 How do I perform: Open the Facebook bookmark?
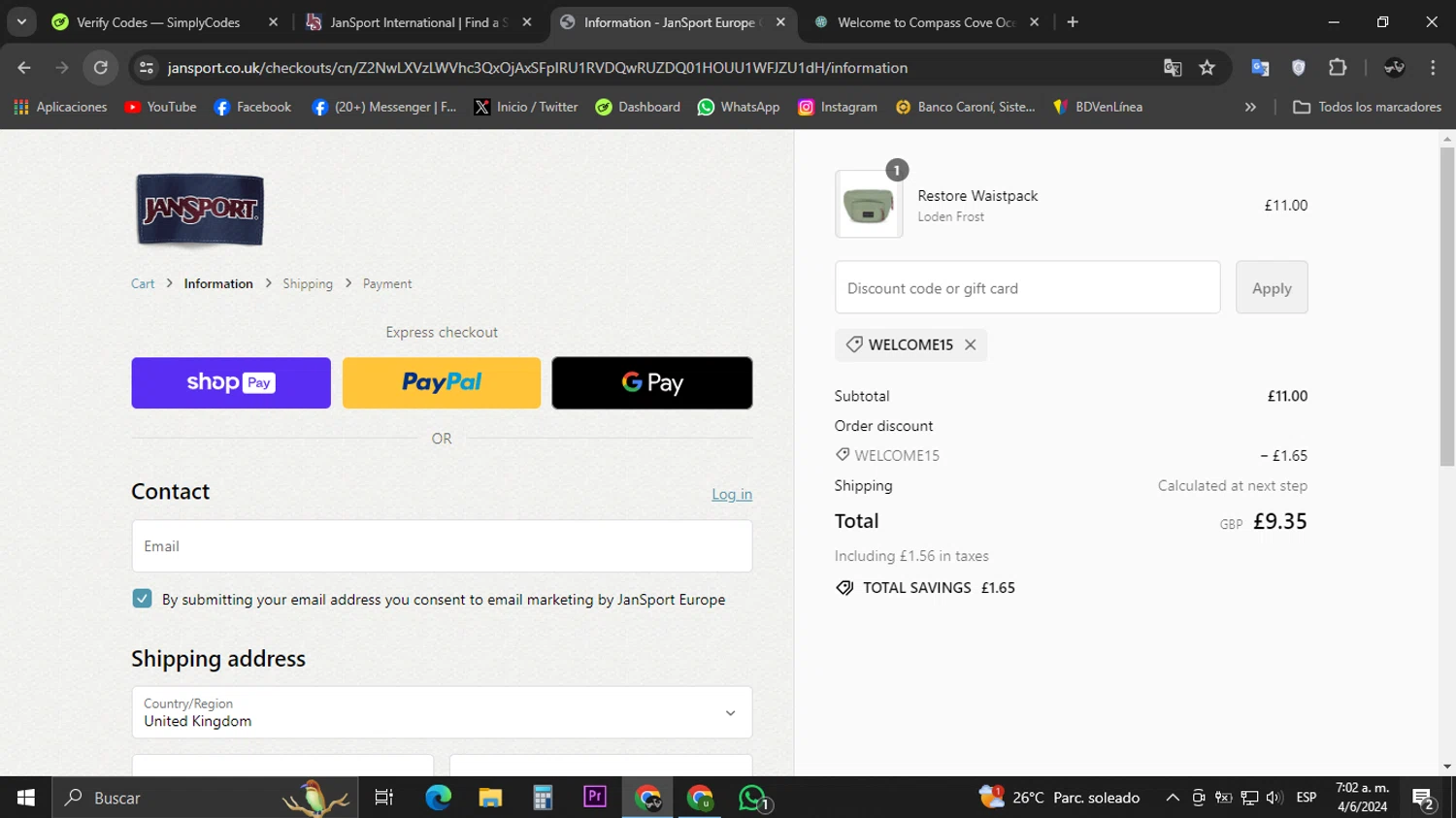click(252, 107)
